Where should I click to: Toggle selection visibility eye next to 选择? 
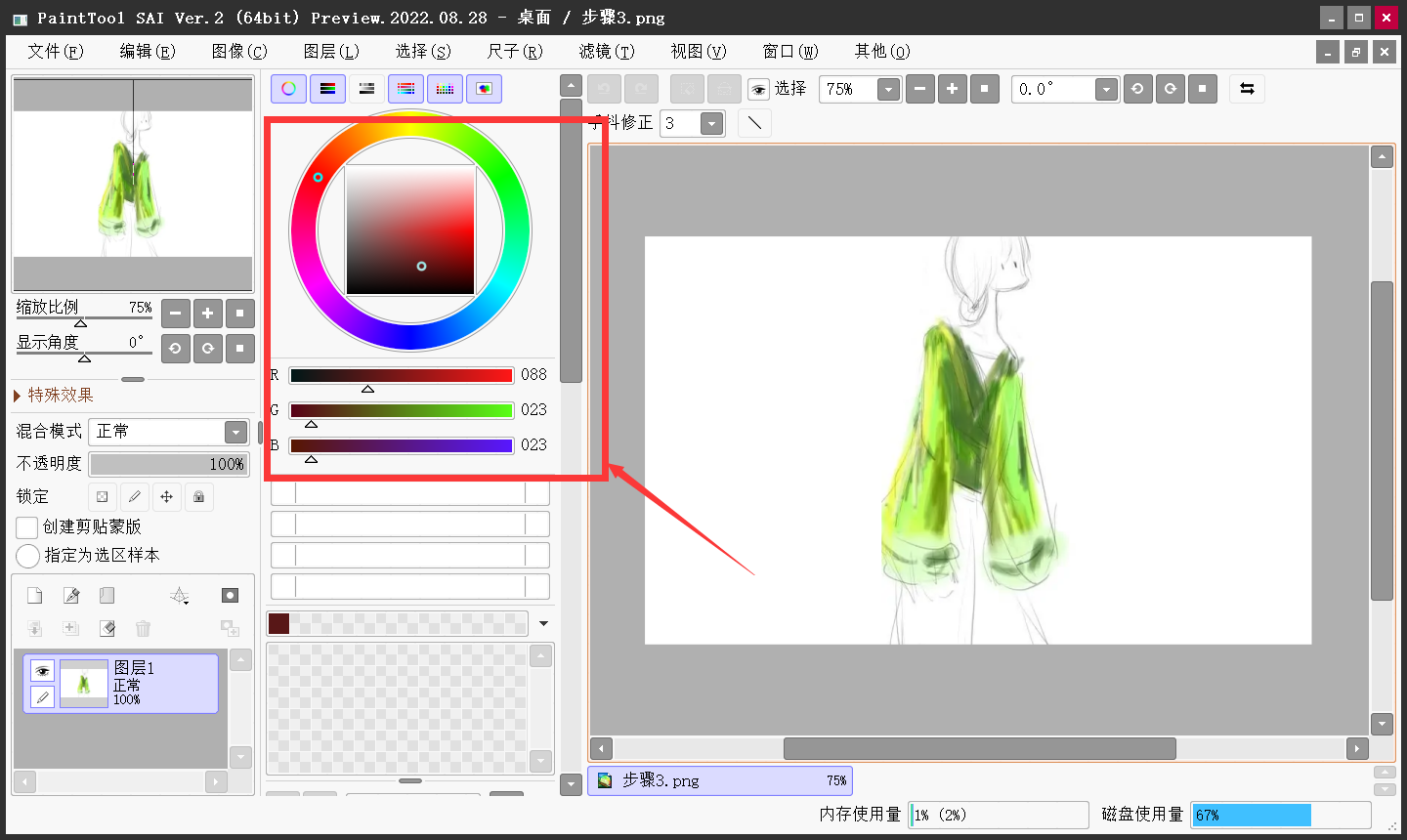click(759, 90)
